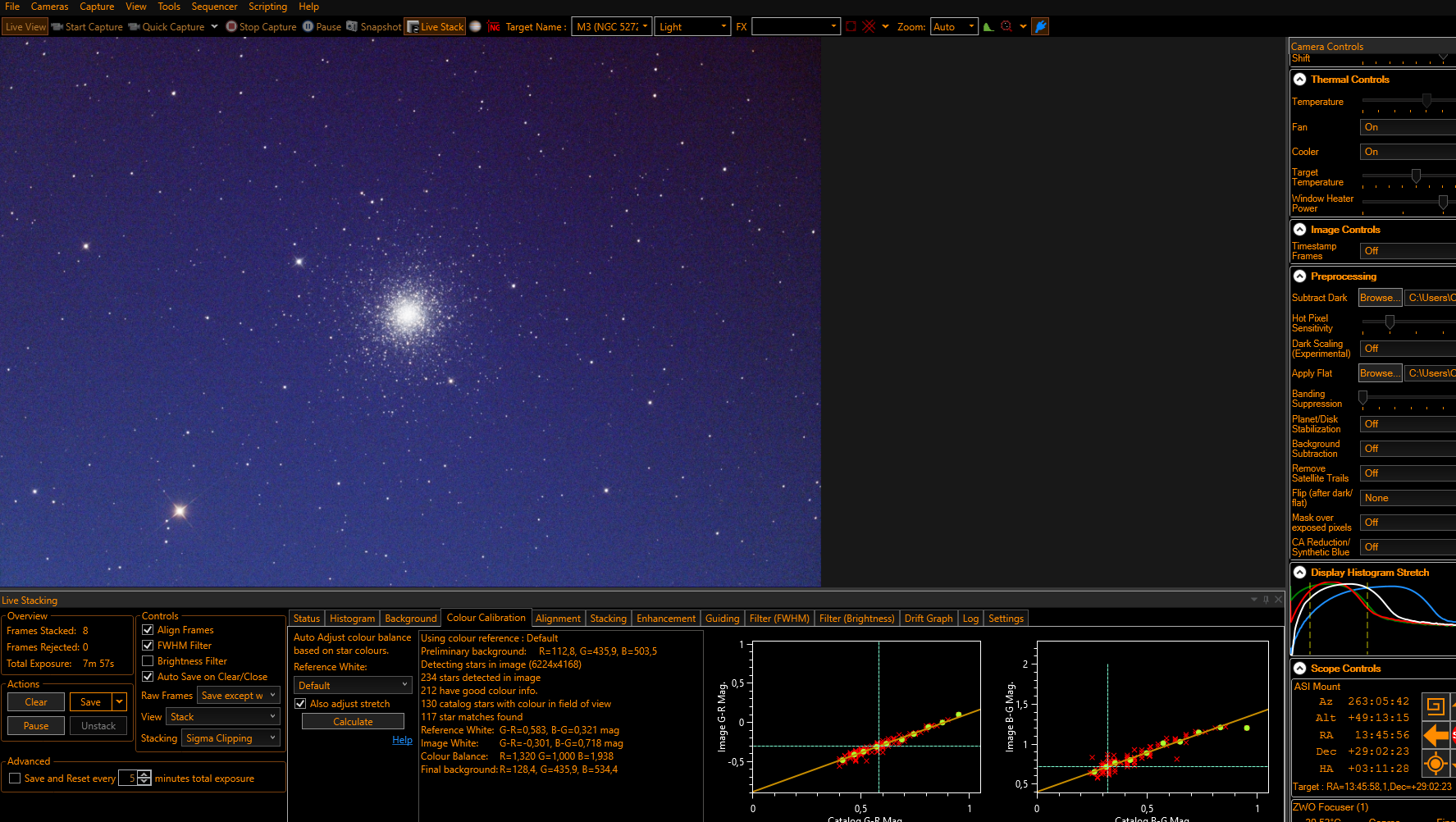Screen dimensions: 1456x822
Task: Click the left arrow mount move button
Action: [x=1435, y=735]
